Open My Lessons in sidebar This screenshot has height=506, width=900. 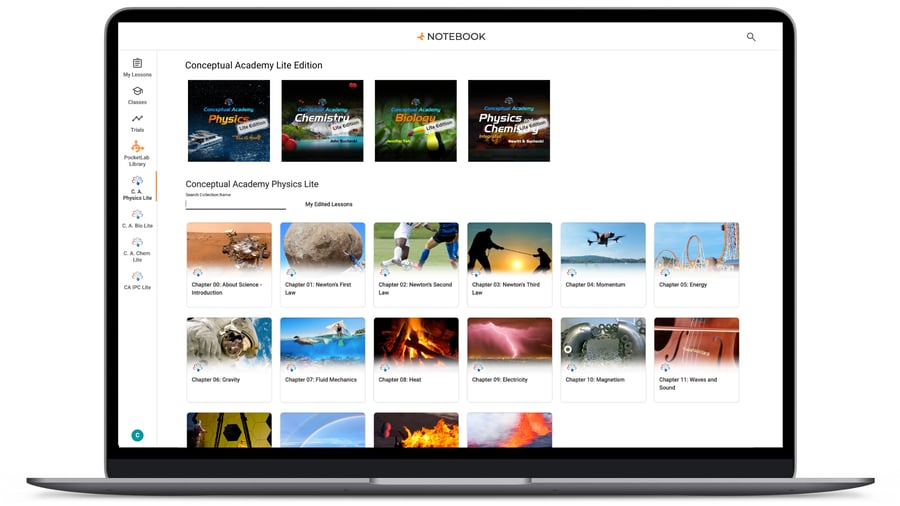[137, 68]
